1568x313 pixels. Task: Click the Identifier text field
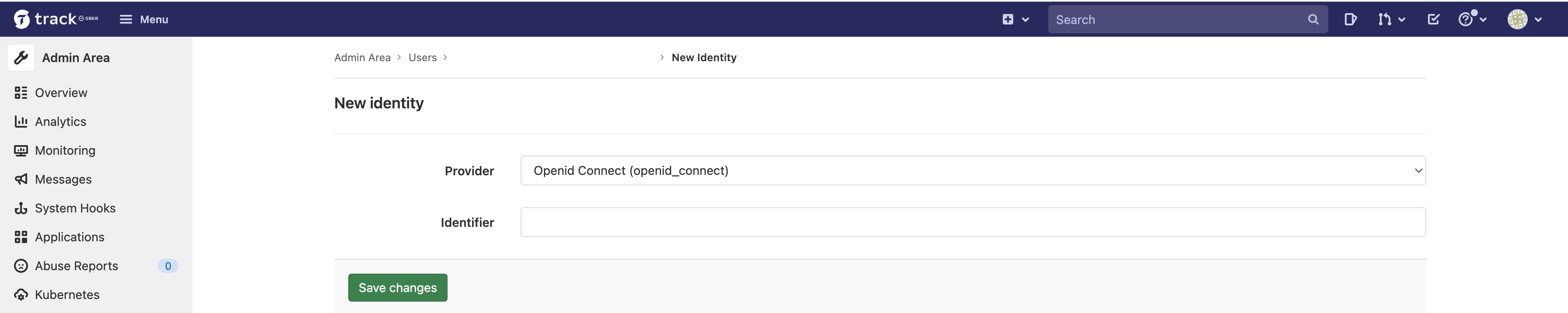tap(973, 223)
